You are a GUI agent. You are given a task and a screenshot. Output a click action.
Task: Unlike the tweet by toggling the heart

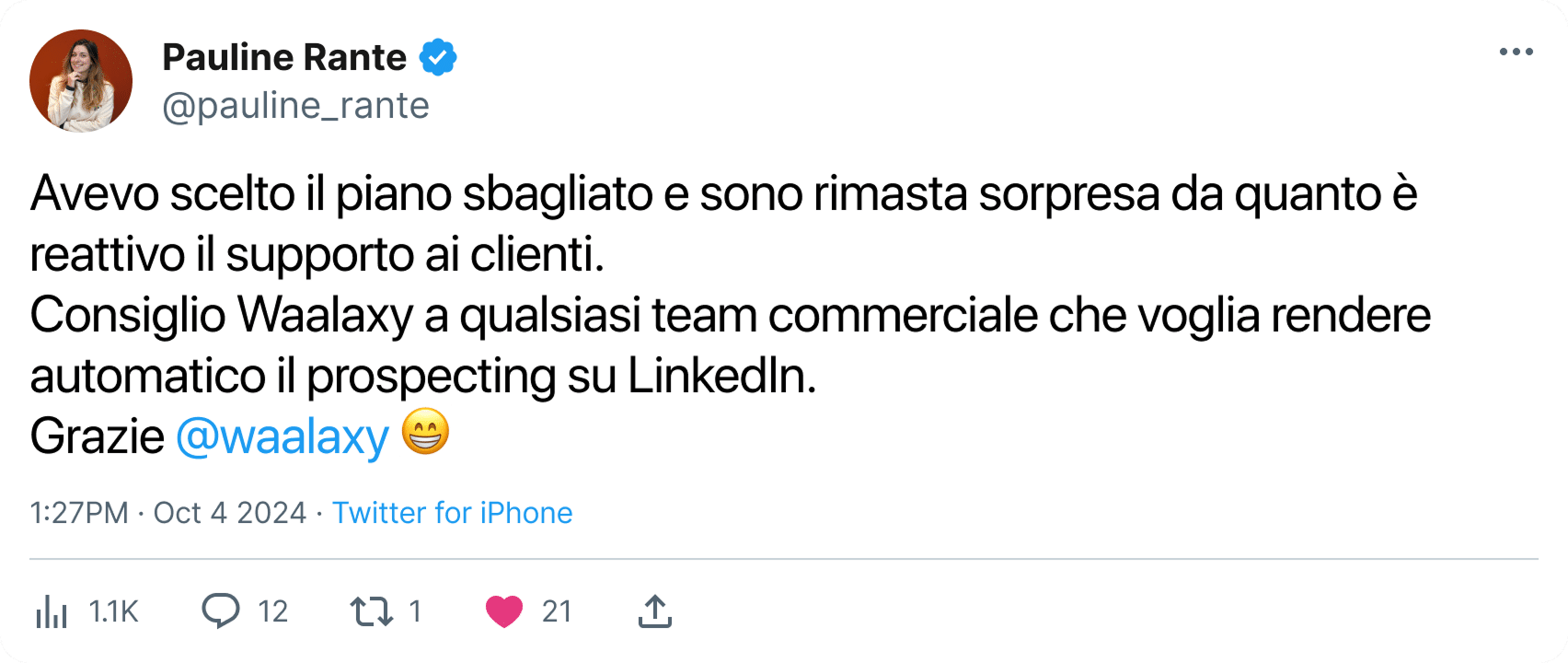tap(502, 611)
